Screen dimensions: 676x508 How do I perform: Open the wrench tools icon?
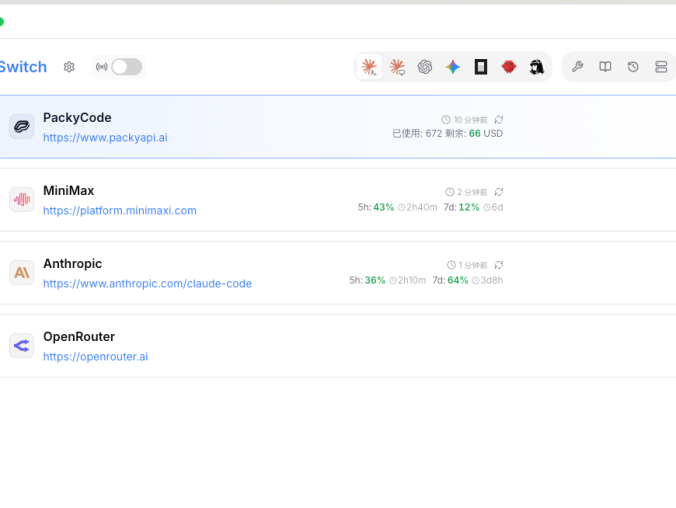577,67
